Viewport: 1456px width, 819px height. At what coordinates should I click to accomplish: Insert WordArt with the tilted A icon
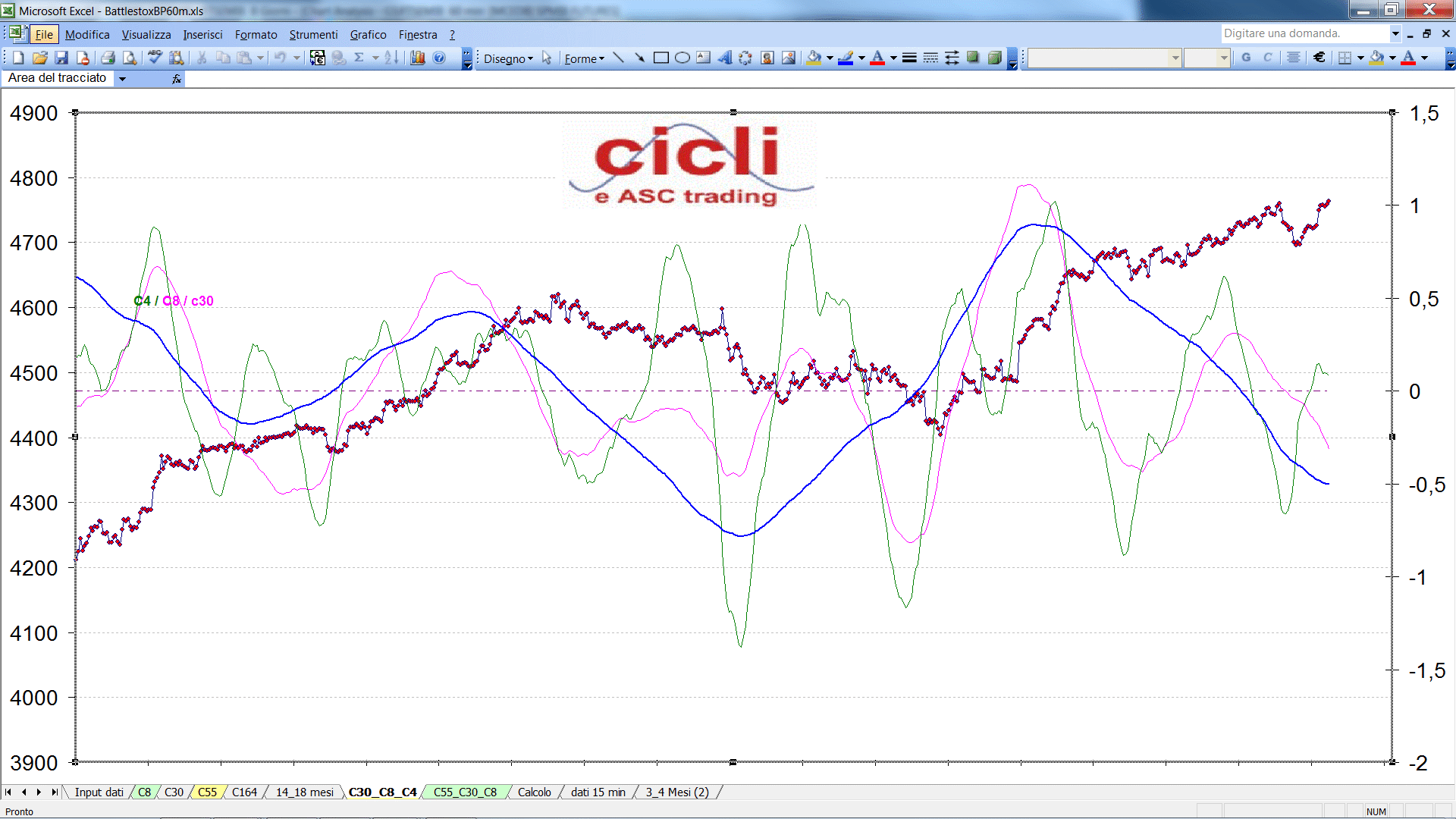[x=725, y=58]
